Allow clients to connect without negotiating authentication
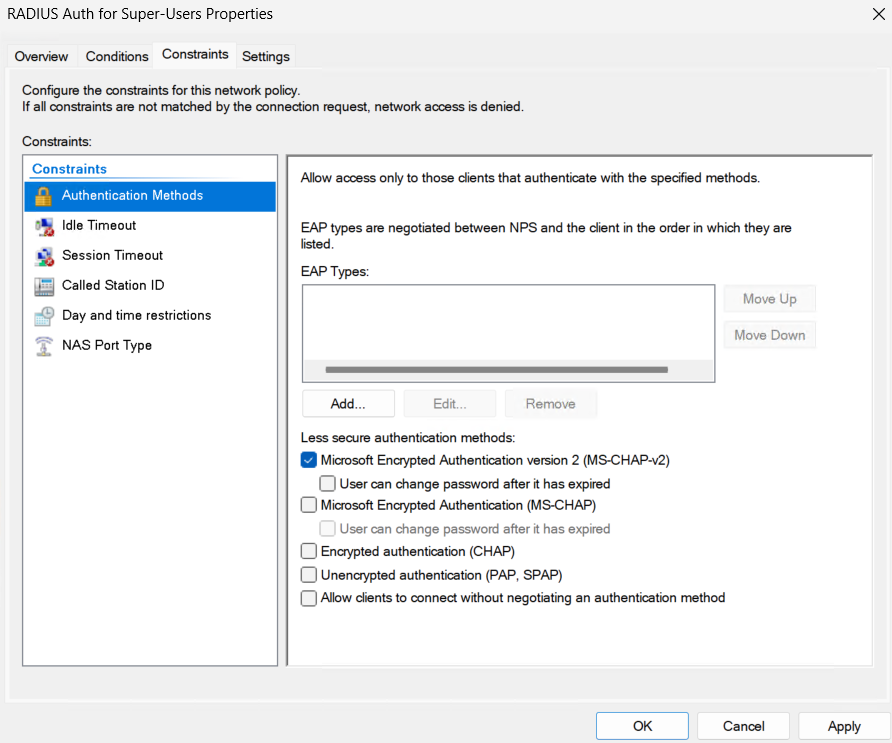The width and height of the screenshot is (892, 743). coord(309,598)
